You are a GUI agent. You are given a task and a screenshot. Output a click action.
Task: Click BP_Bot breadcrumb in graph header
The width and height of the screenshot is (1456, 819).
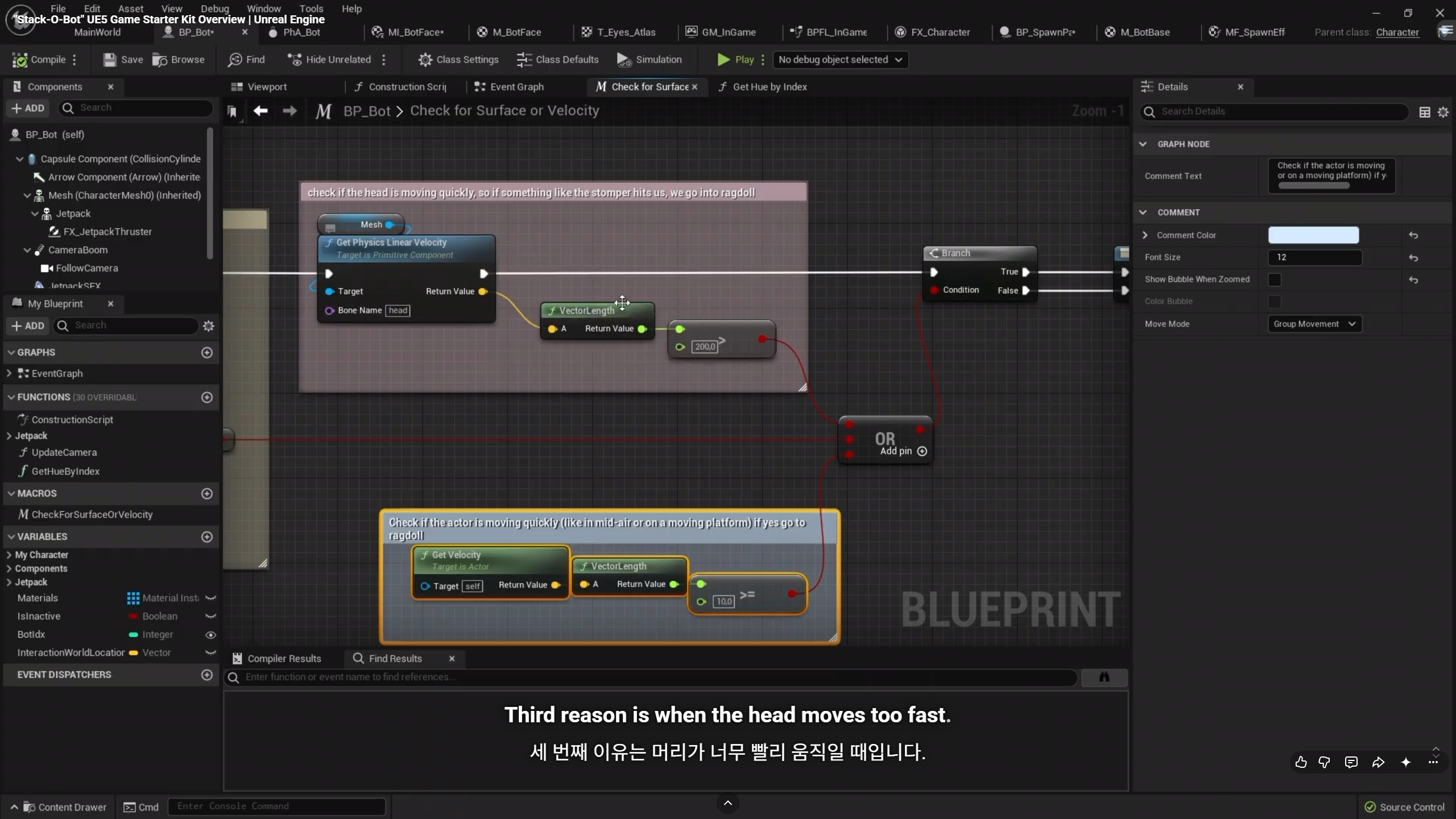coord(367,111)
